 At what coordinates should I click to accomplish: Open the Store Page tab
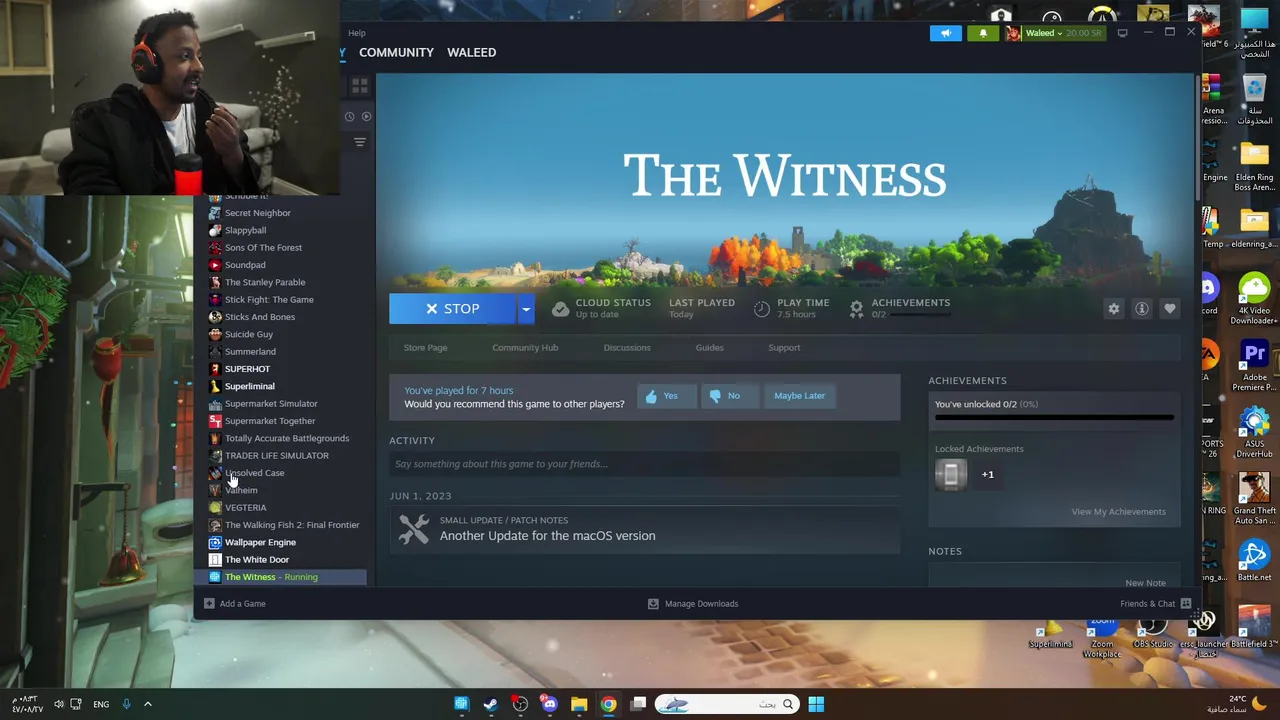425,348
